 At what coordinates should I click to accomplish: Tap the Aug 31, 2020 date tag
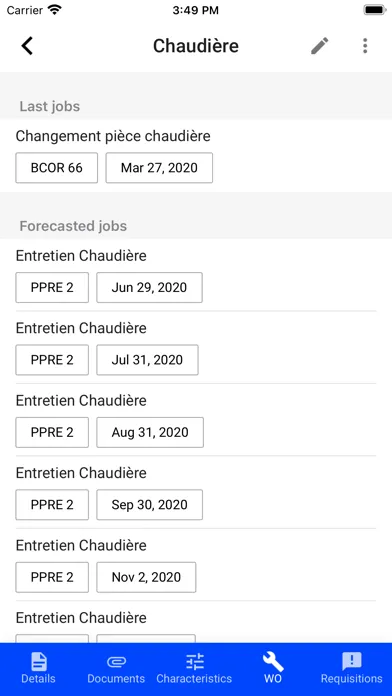[150, 432]
